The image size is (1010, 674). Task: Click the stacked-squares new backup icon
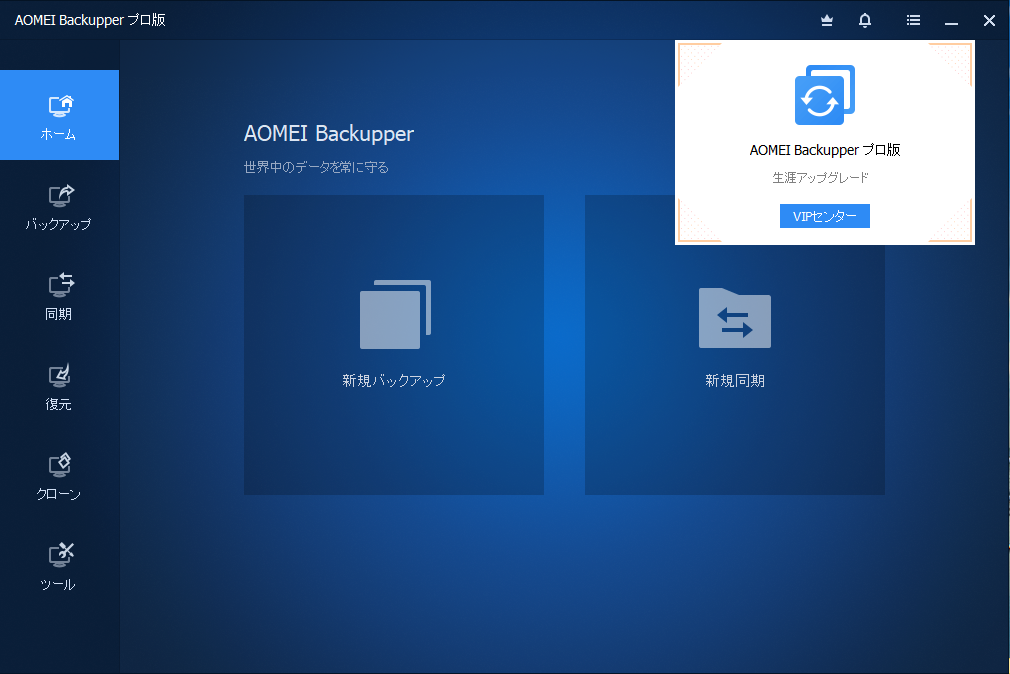point(395,314)
